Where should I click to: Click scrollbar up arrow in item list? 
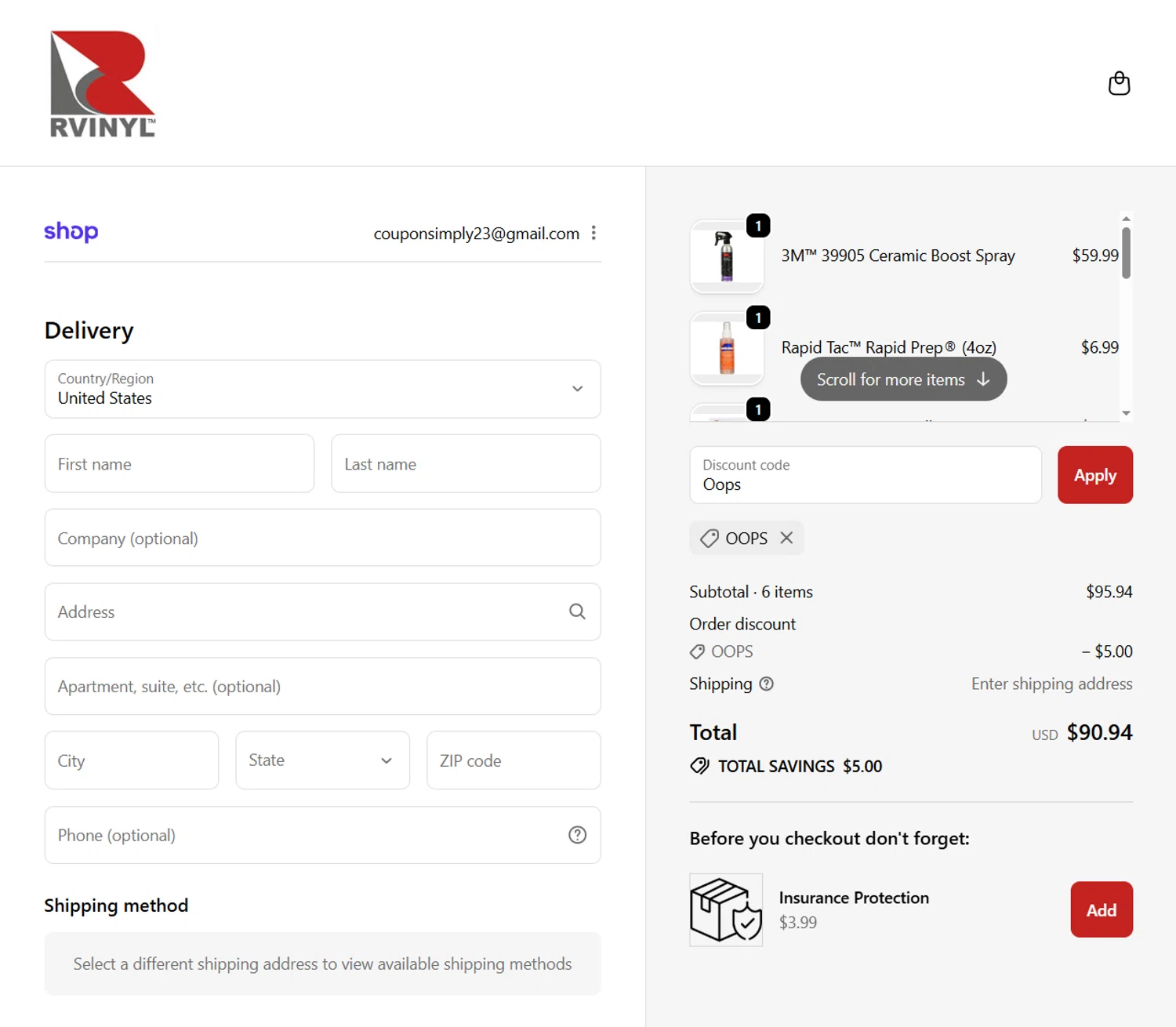1126,219
